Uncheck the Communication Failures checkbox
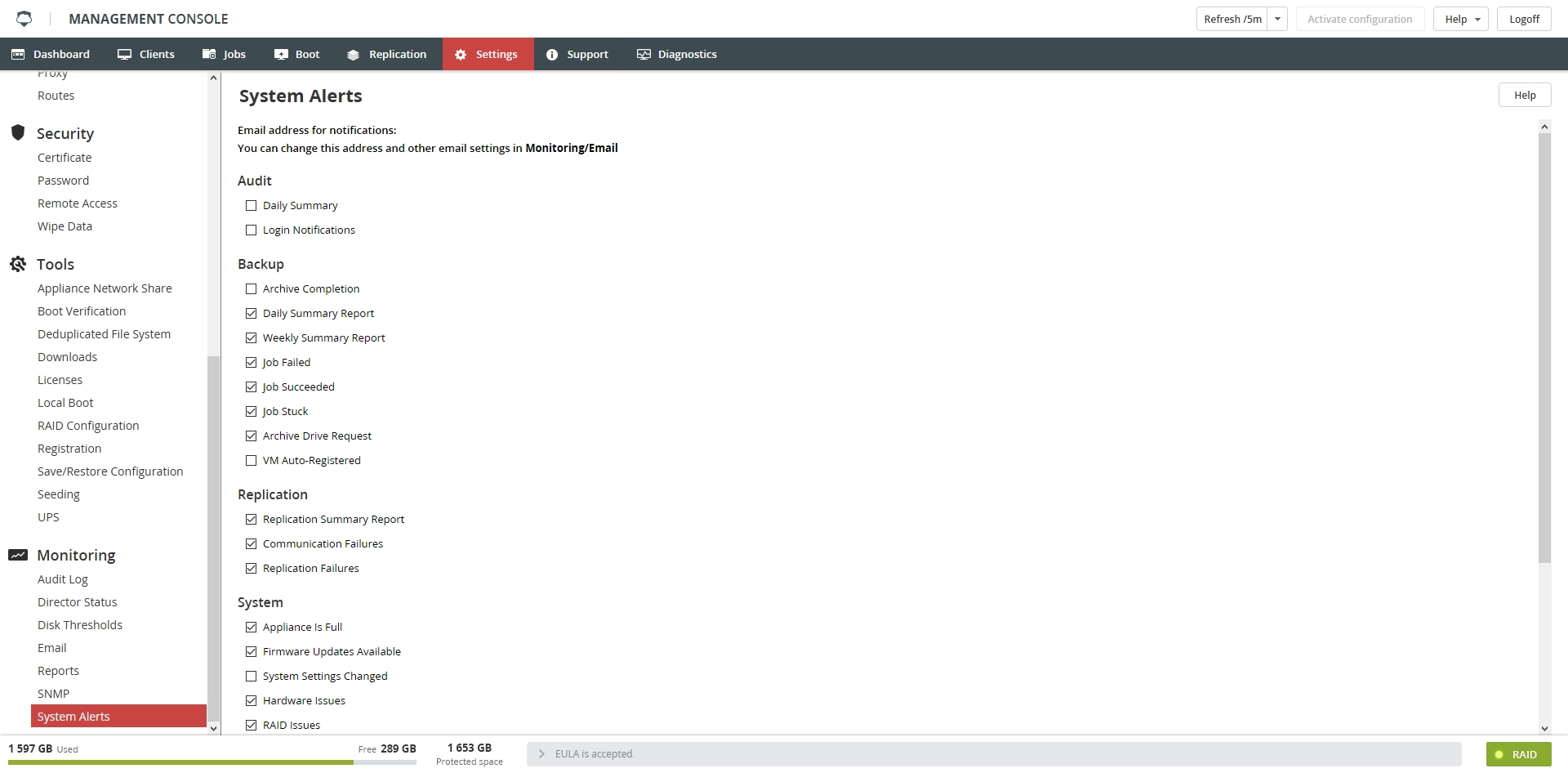 [251, 543]
